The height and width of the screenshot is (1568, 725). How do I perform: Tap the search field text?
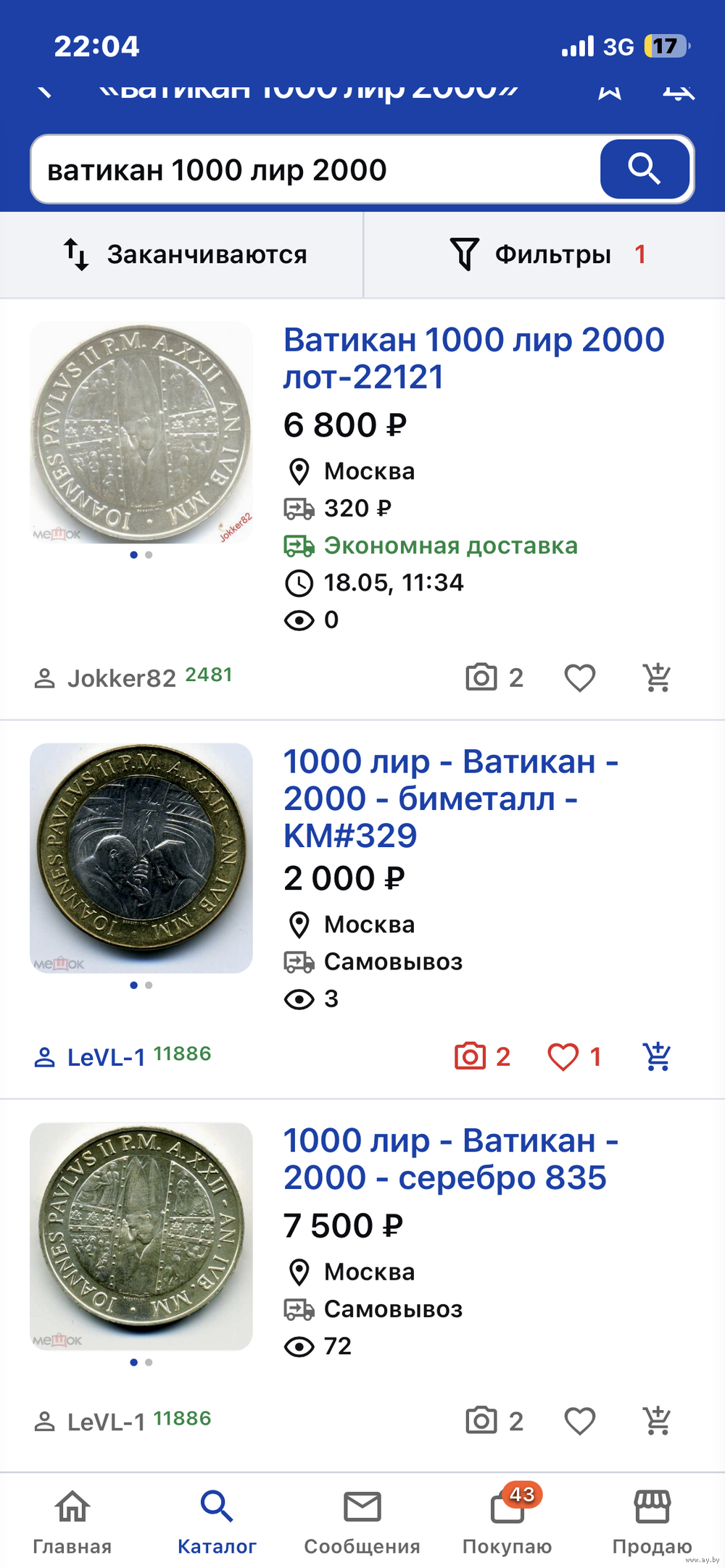[217, 171]
